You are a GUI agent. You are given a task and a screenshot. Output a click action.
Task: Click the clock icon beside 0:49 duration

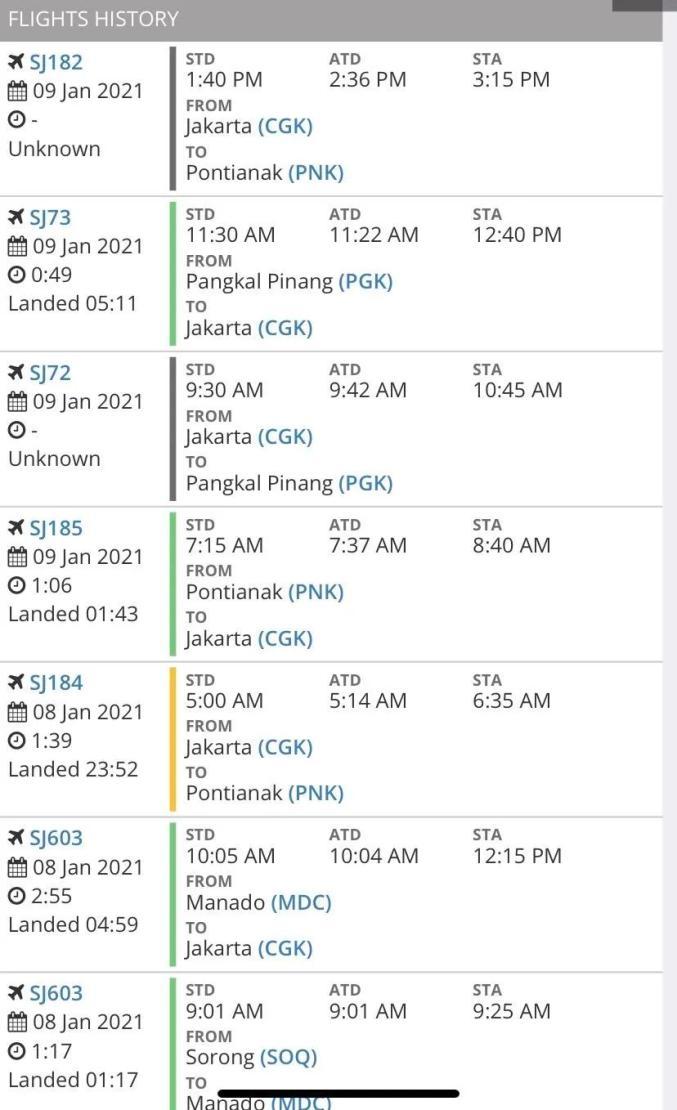click(16, 275)
